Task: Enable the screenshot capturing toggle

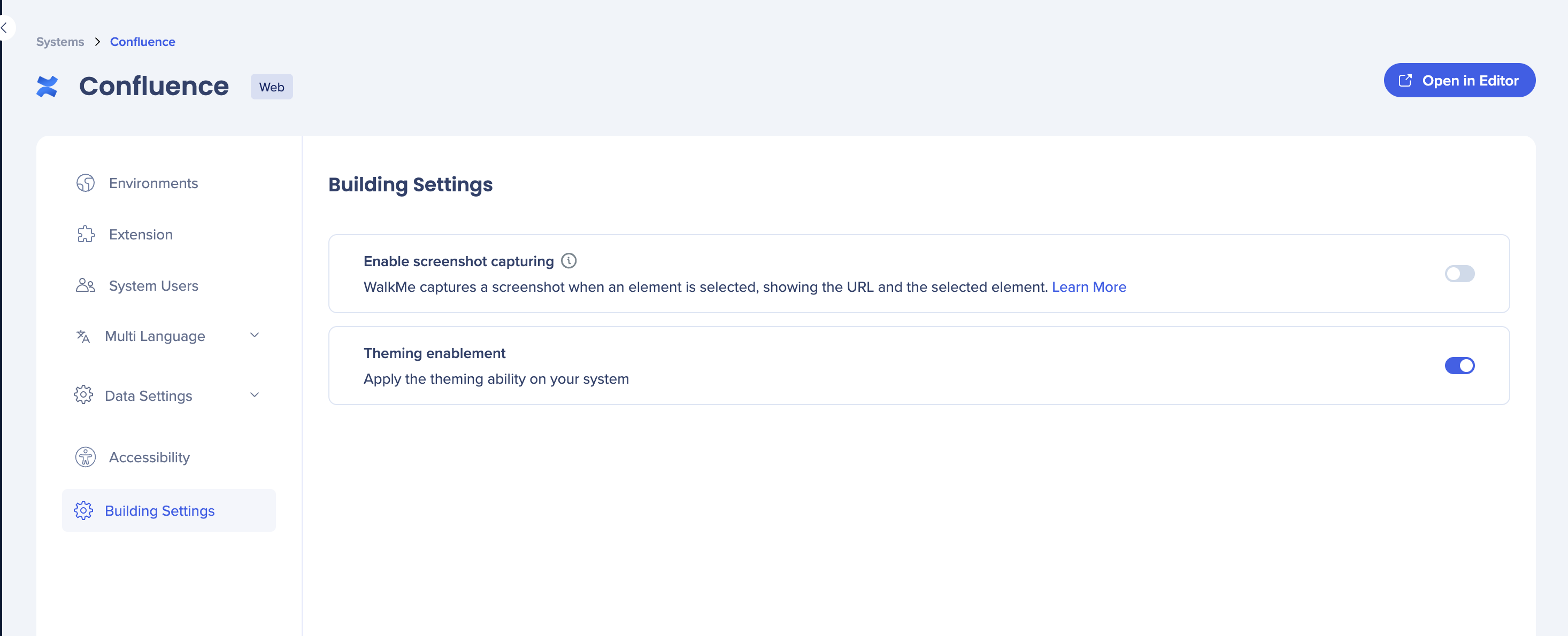Action: point(1459,274)
